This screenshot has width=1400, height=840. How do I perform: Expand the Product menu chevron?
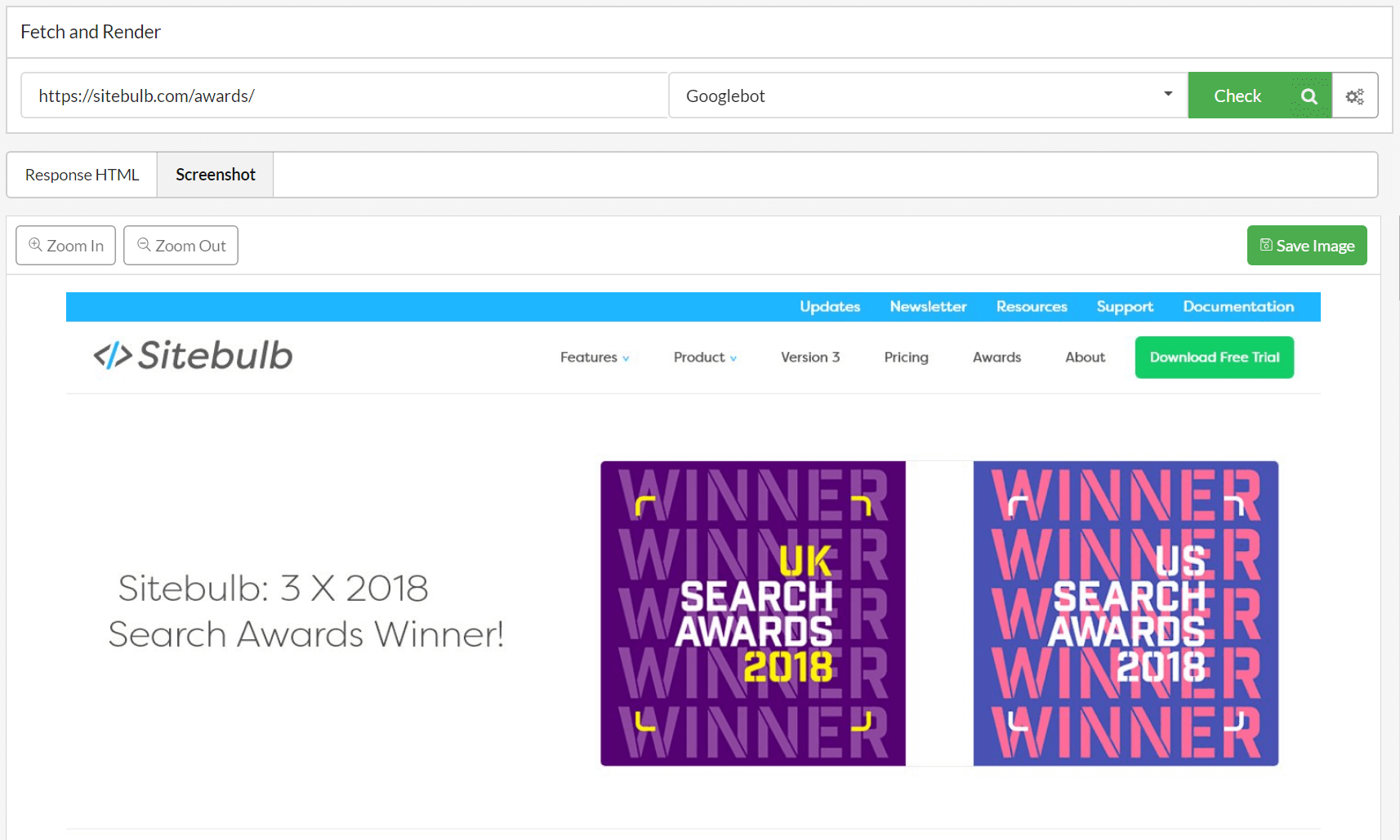point(733,358)
